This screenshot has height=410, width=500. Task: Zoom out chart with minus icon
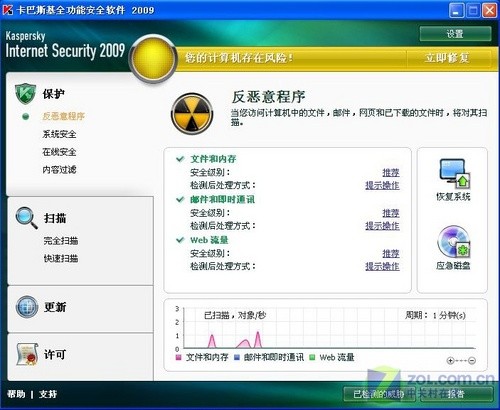point(472,360)
